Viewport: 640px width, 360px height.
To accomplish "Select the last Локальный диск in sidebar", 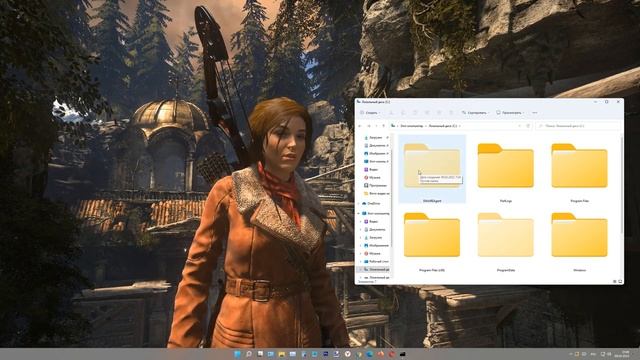I will click(x=376, y=277).
